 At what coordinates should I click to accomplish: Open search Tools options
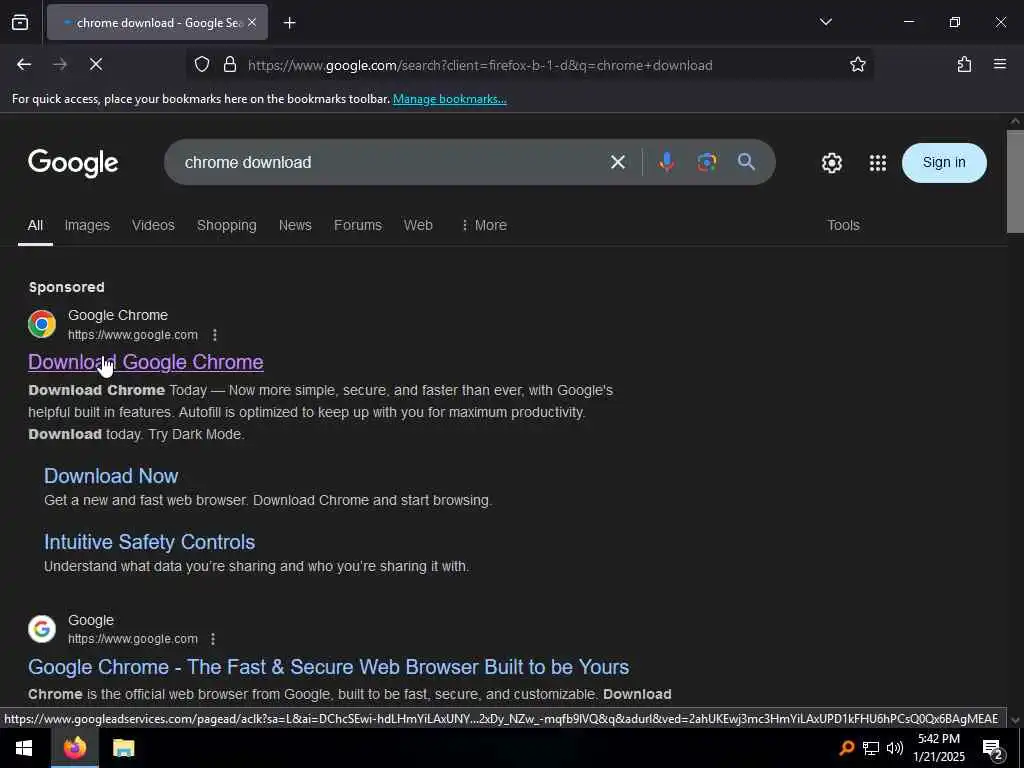[x=843, y=225]
